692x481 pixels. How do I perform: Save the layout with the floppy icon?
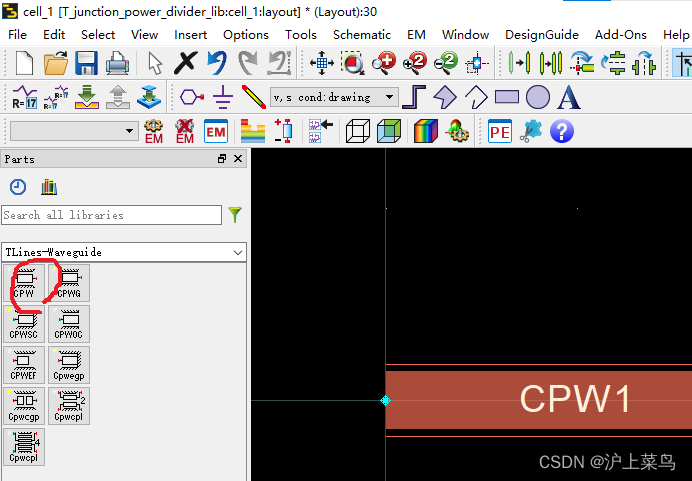[86, 63]
